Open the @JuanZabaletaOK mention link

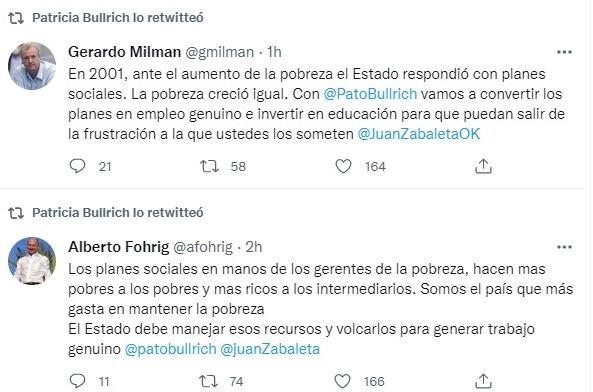click(419, 134)
